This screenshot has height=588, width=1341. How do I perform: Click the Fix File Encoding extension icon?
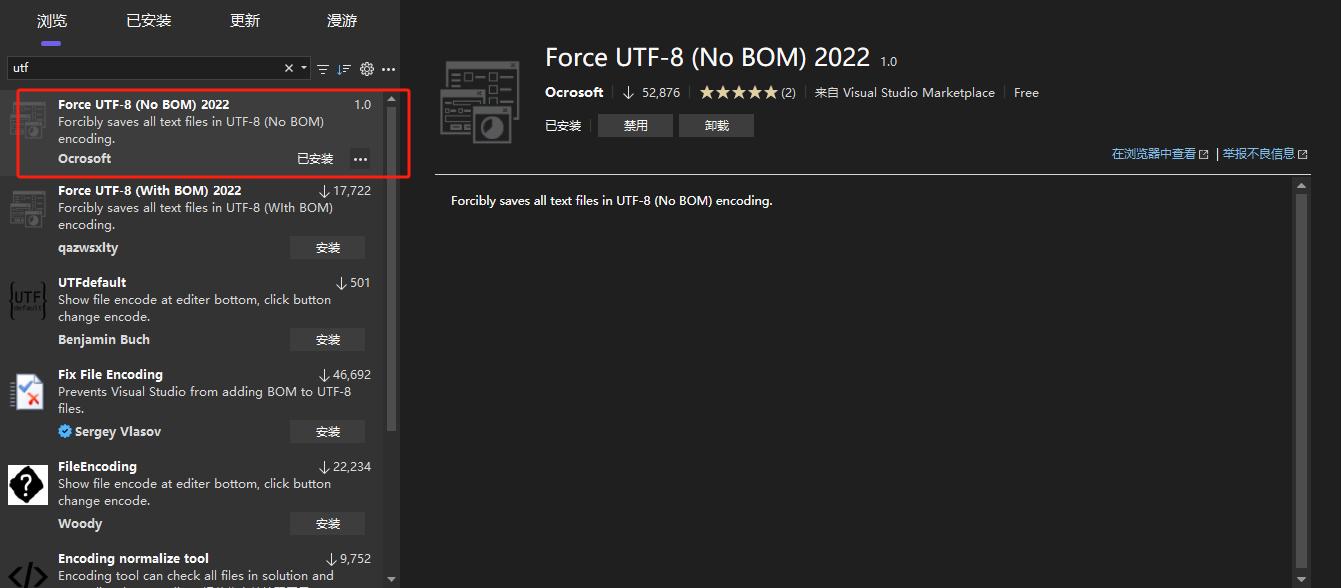click(x=27, y=392)
